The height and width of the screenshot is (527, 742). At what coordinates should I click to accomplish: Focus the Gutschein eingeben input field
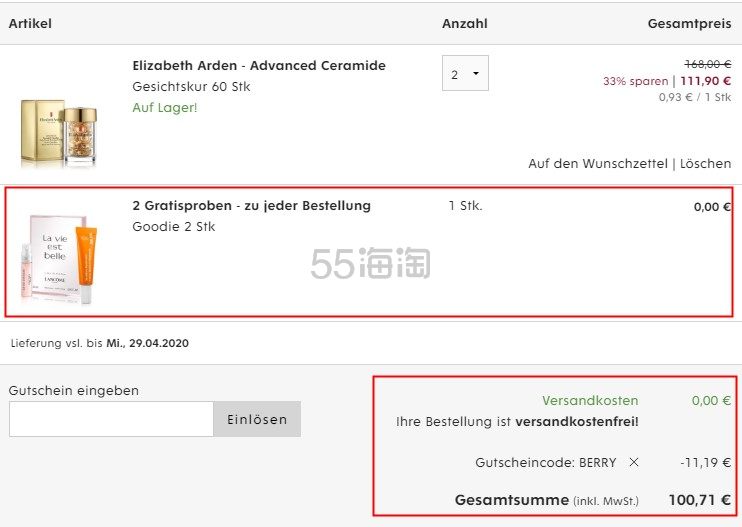(111, 419)
